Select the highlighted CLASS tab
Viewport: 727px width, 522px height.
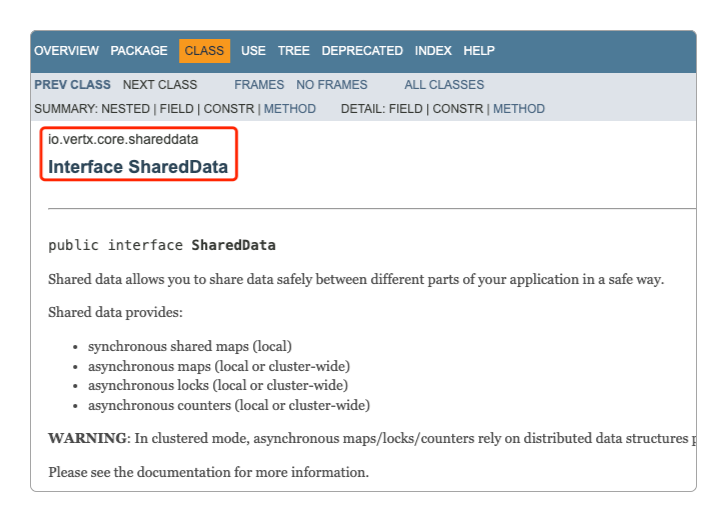pos(204,51)
